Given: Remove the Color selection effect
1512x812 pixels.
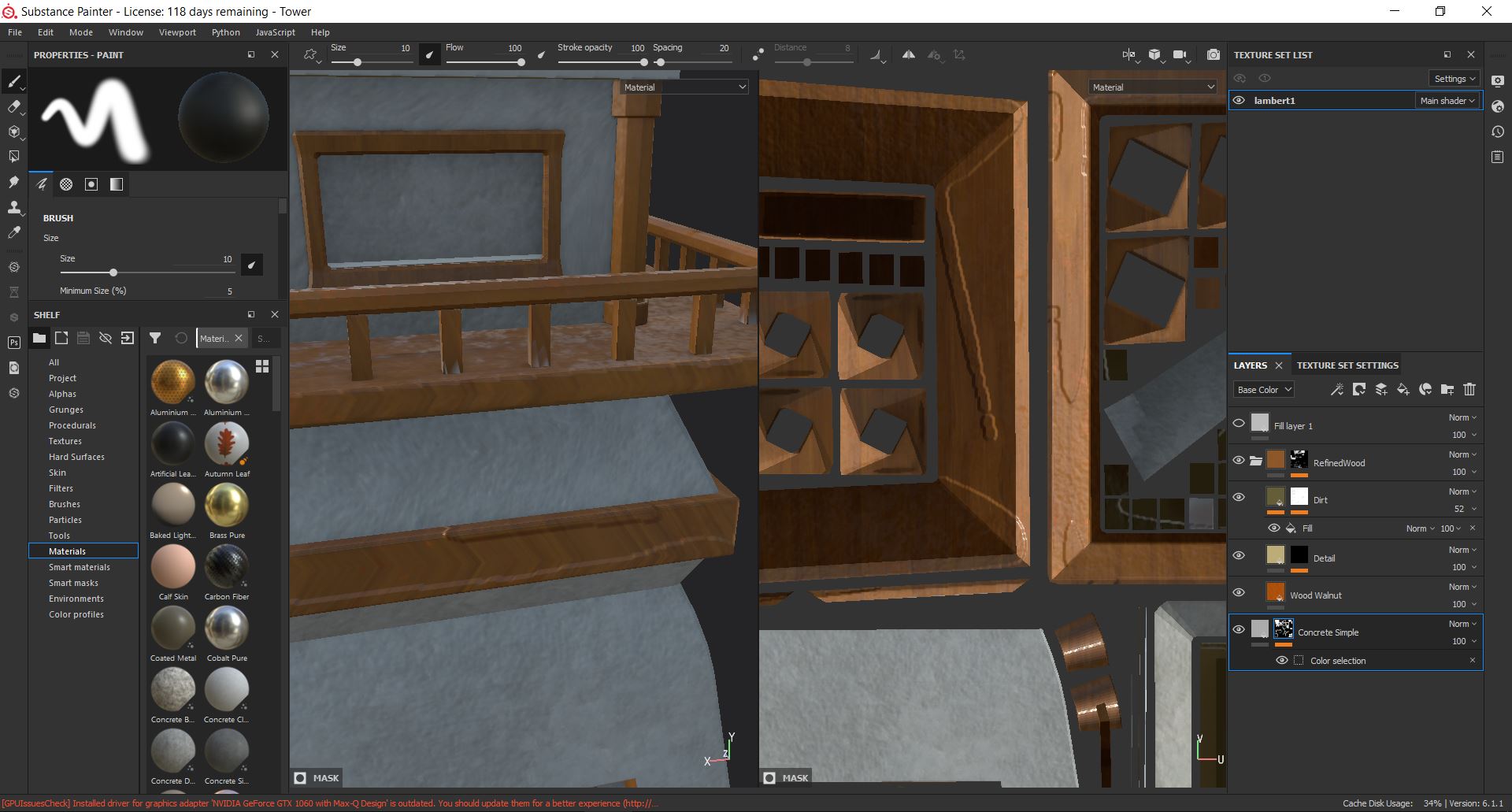Looking at the screenshot, I should point(1473,661).
